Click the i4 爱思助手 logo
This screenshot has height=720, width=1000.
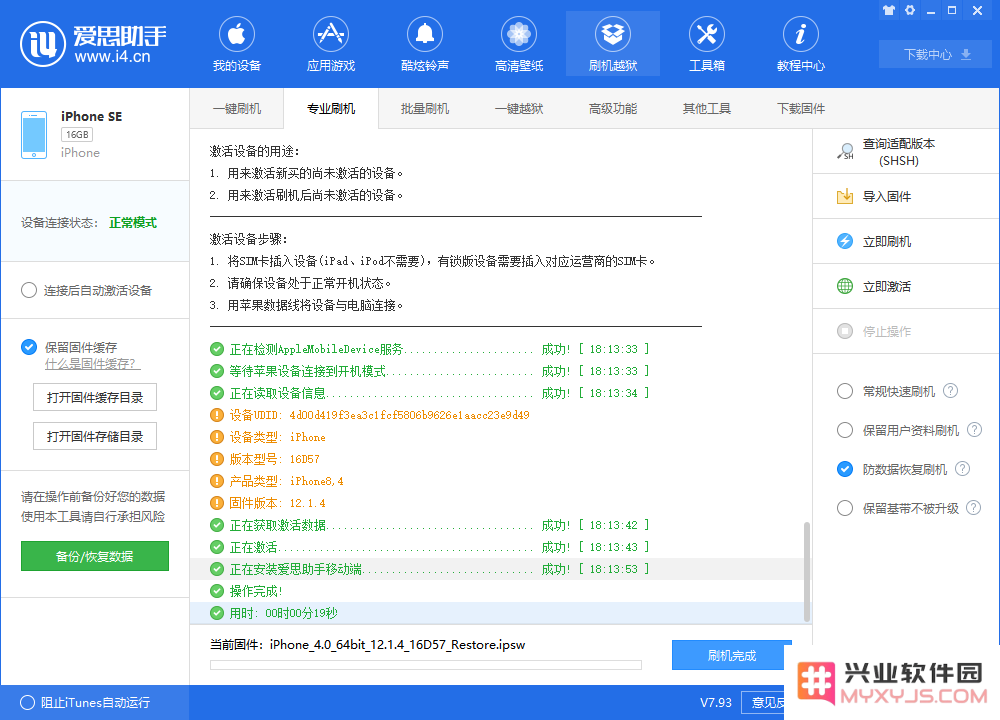[x=93, y=44]
